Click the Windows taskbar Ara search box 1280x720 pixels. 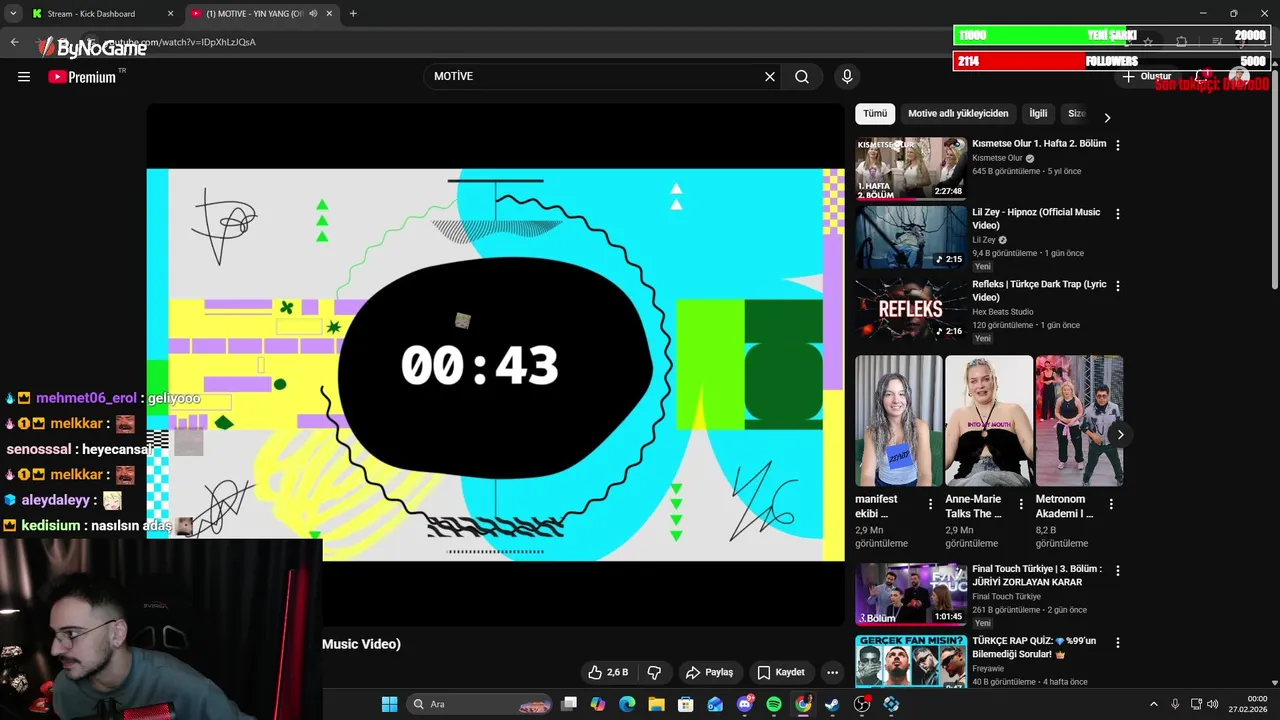coord(480,704)
